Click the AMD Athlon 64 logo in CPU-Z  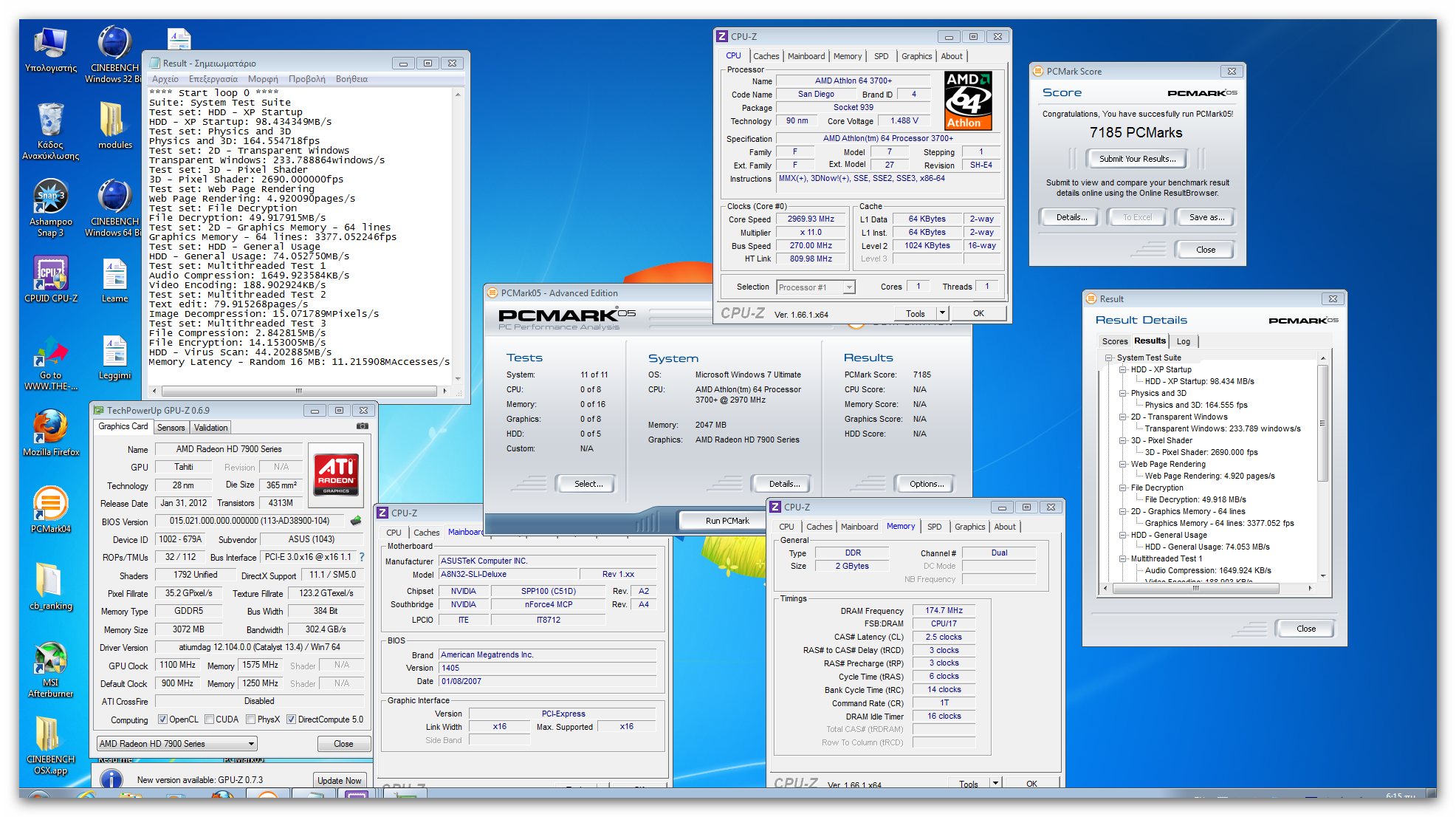coord(968,100)
